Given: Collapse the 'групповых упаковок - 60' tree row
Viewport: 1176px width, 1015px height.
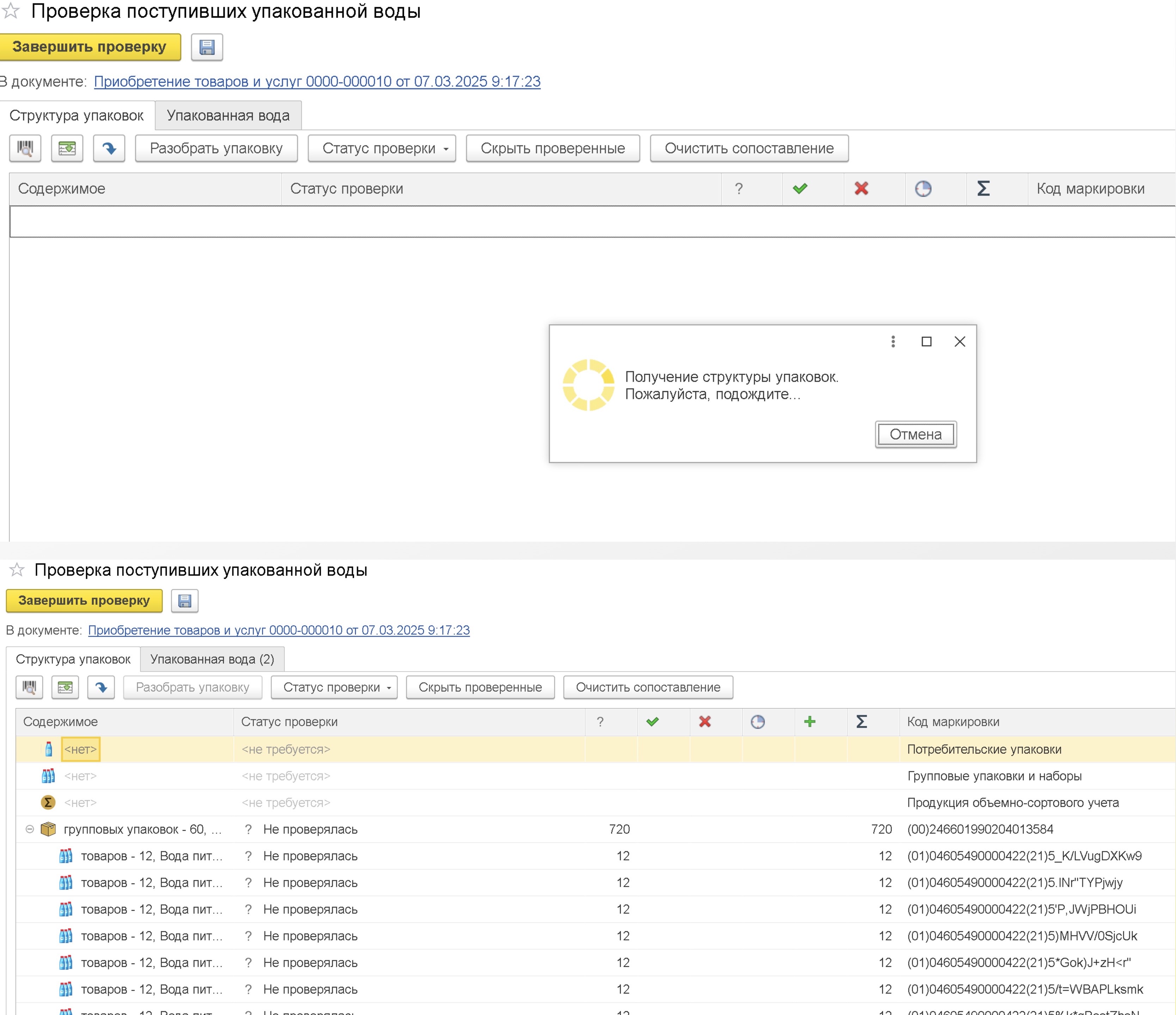Looking at the screenshot, I should (30, 830).
